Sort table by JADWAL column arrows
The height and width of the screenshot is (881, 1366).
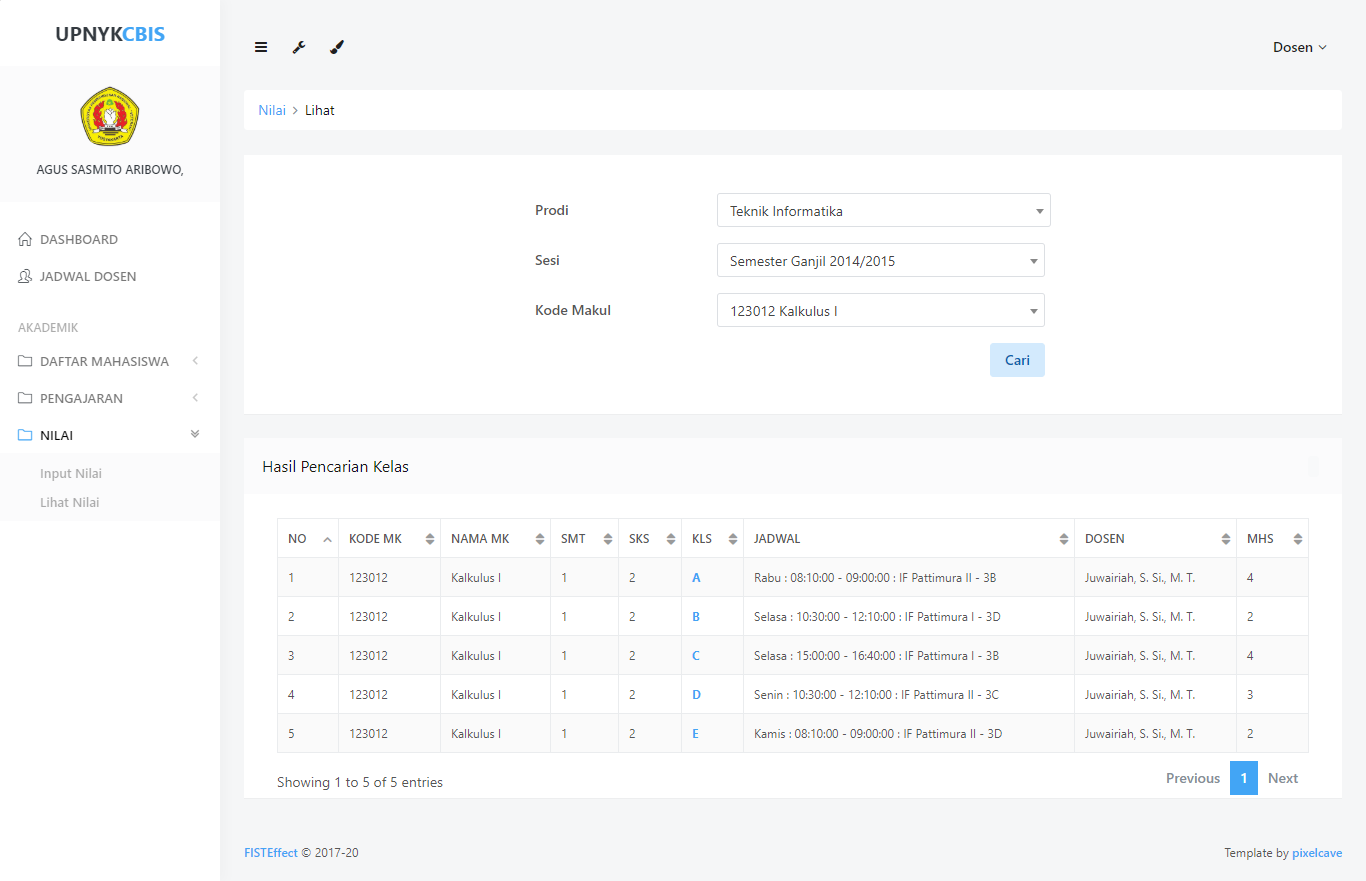point(1063,539)
